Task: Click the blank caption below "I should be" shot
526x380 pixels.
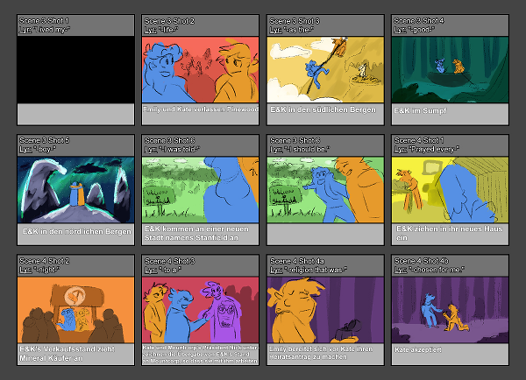Action: [325, 234]
